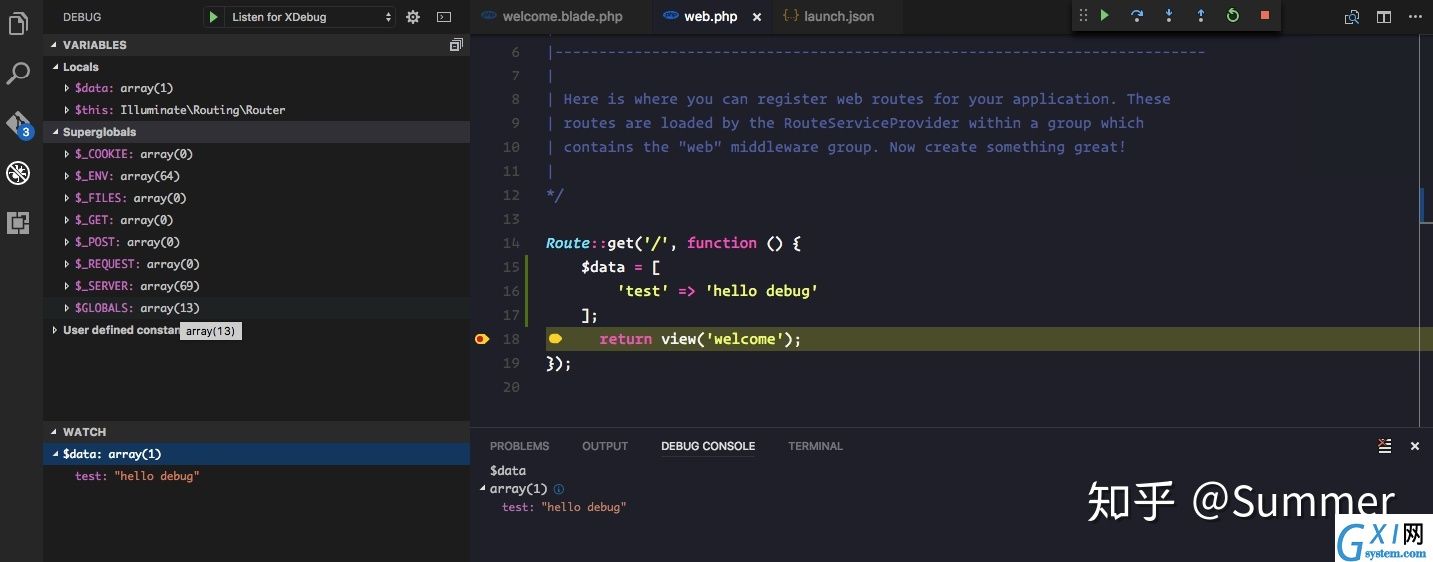Viewport: 1433px width, 562px height.
Task: Step over in debug toolbar
Action: point(1137,15)
